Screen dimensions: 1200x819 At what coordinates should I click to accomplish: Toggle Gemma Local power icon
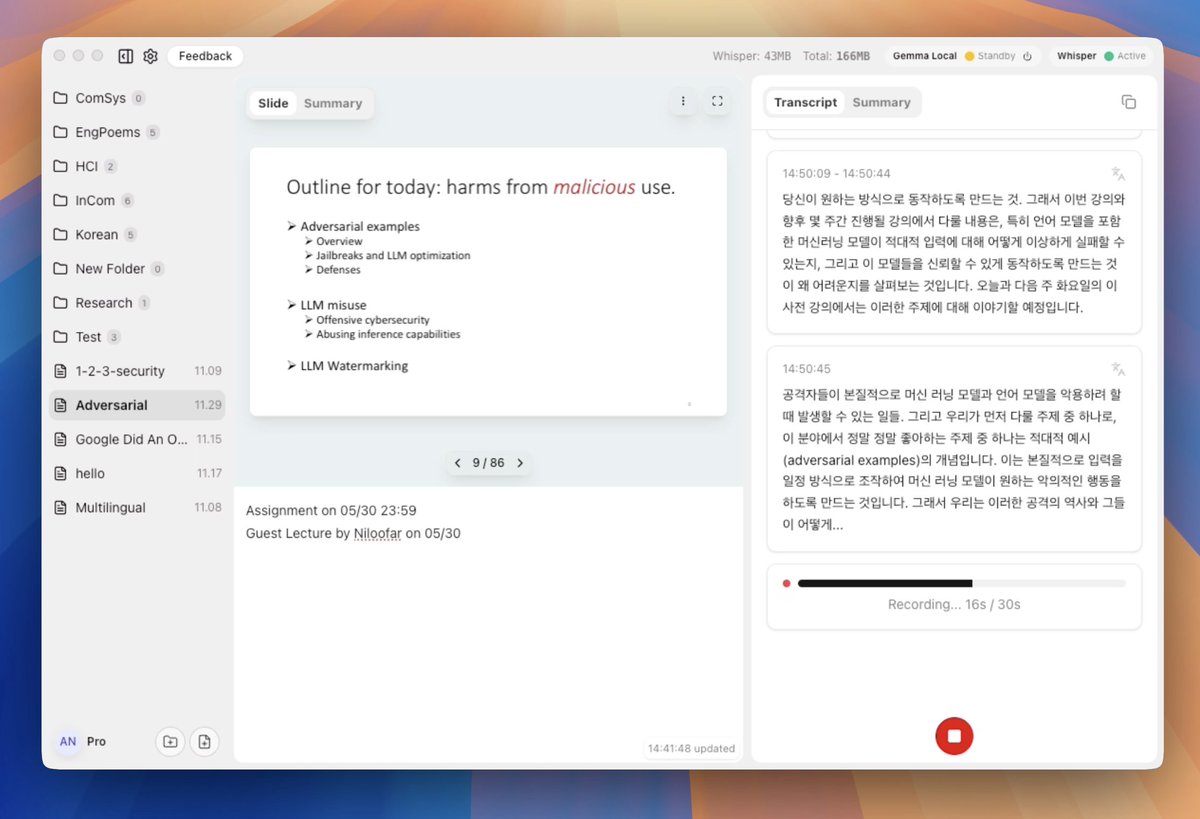coord(1027,57)
